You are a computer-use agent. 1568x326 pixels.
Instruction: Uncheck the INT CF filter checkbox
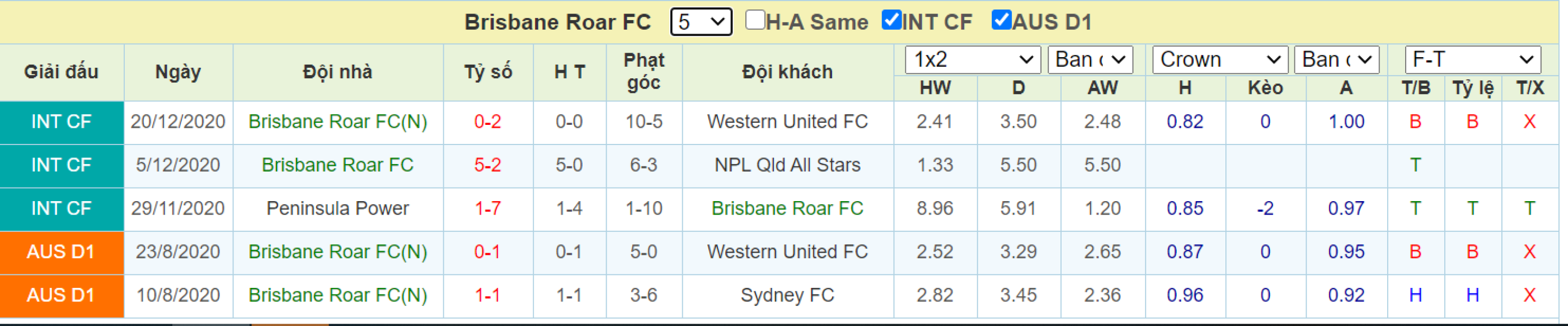click(891, 20)
